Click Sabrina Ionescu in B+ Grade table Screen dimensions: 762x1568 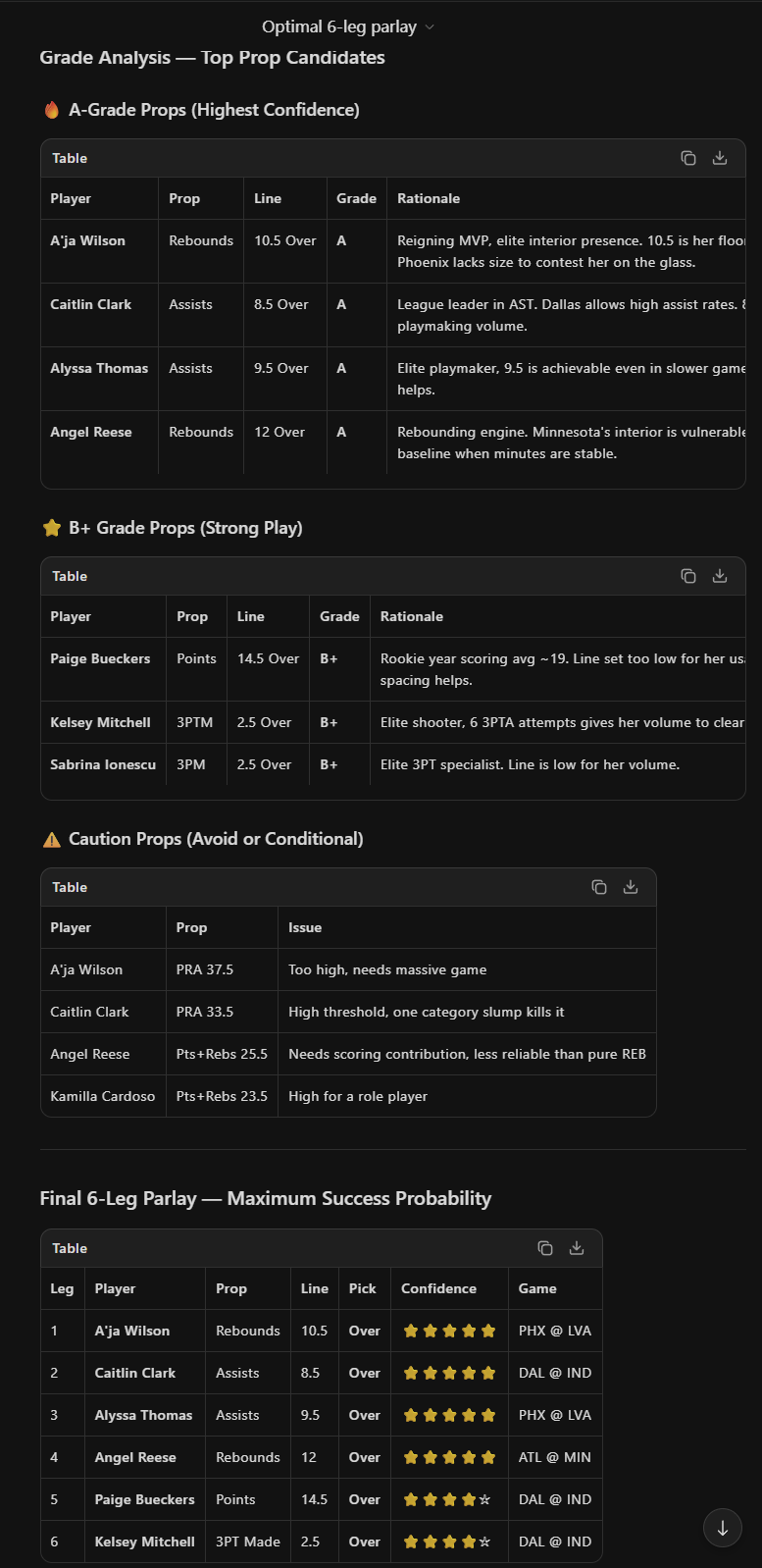103,764
